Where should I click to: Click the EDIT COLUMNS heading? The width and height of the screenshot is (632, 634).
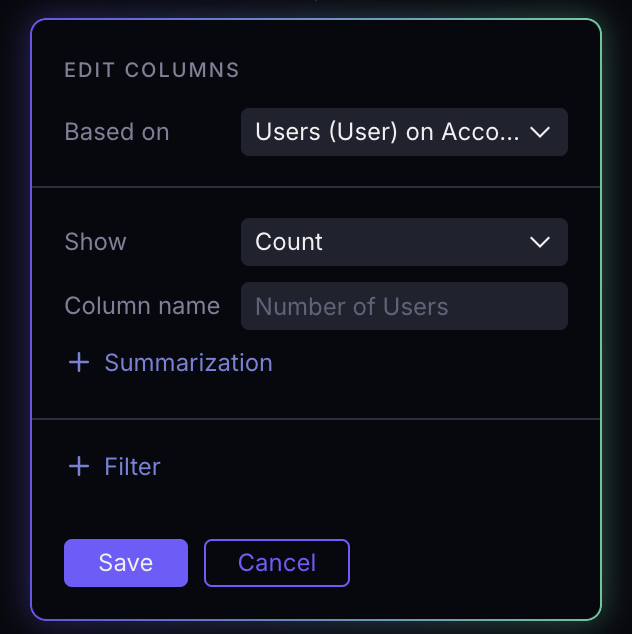152,70
